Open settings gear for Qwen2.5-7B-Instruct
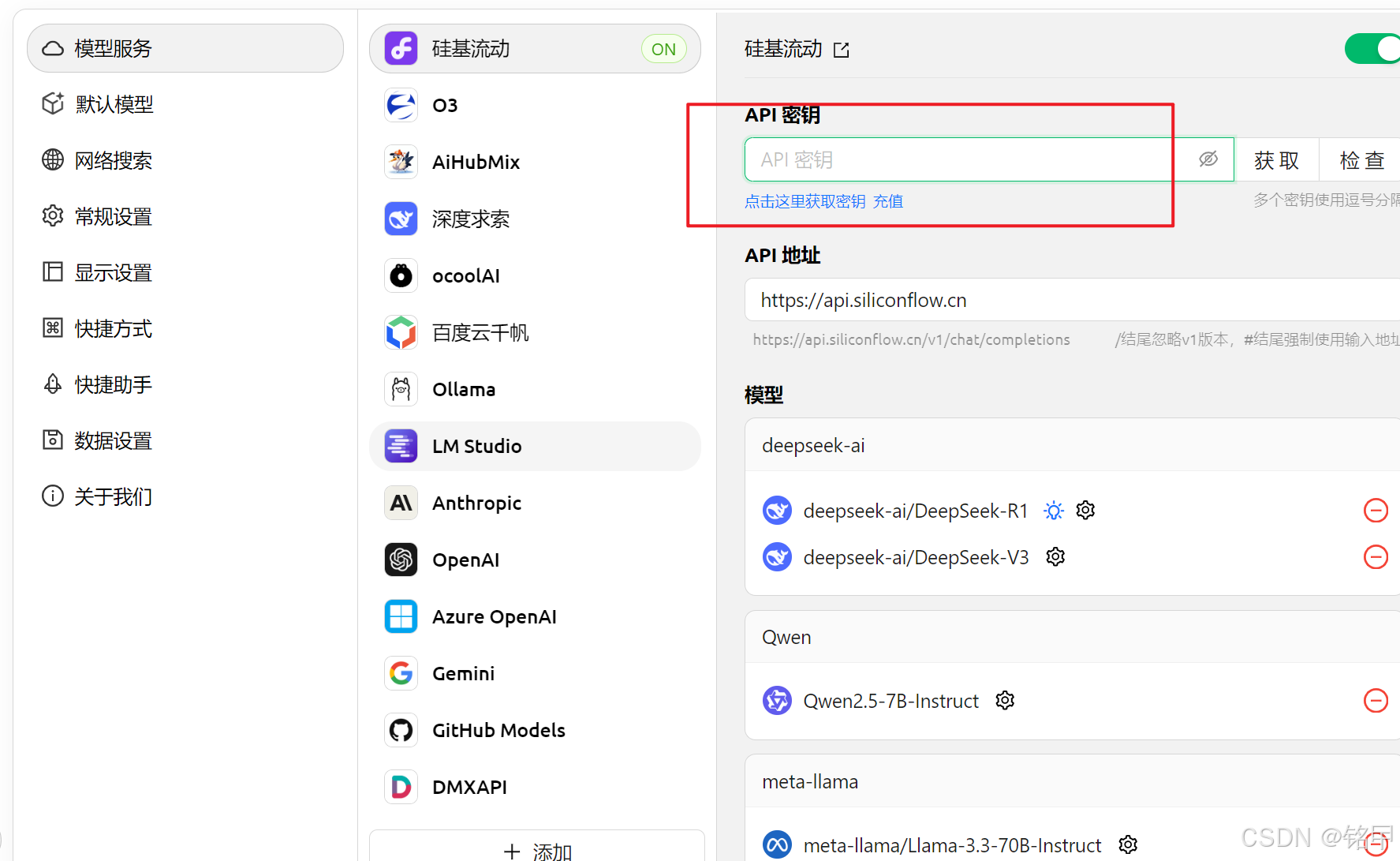The height and width of the screenshot is (861, 1400). [x=1005, y=700]
